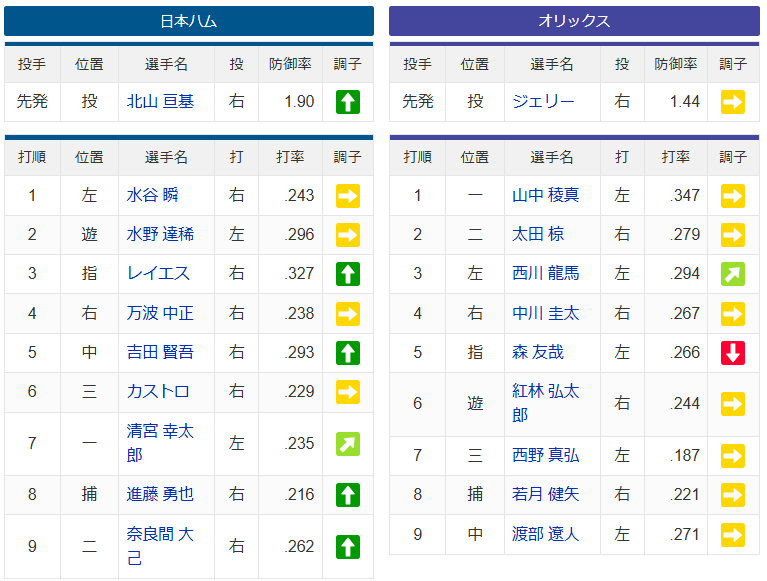
Task: Click the 1.44 ERA value
Action: coord(684,101)
